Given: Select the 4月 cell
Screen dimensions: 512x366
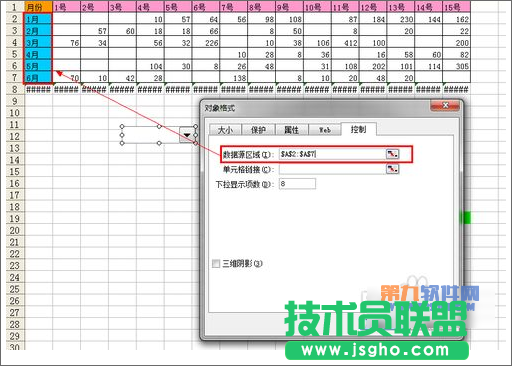Looking at the screenshot, I should pyautogui.click(x=39, y=54).
